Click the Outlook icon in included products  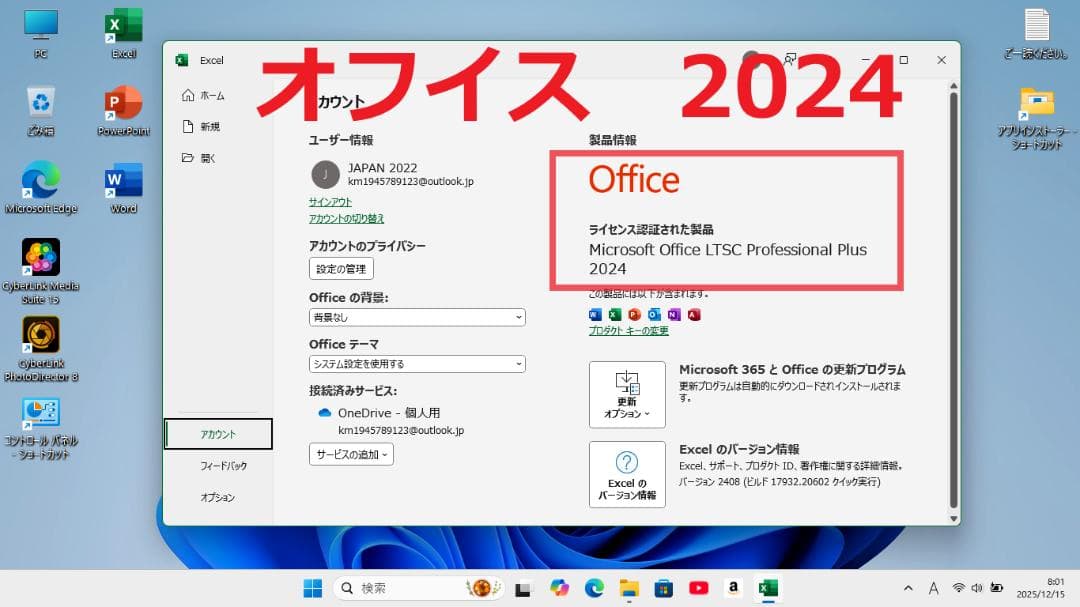[x=654, y=314]
